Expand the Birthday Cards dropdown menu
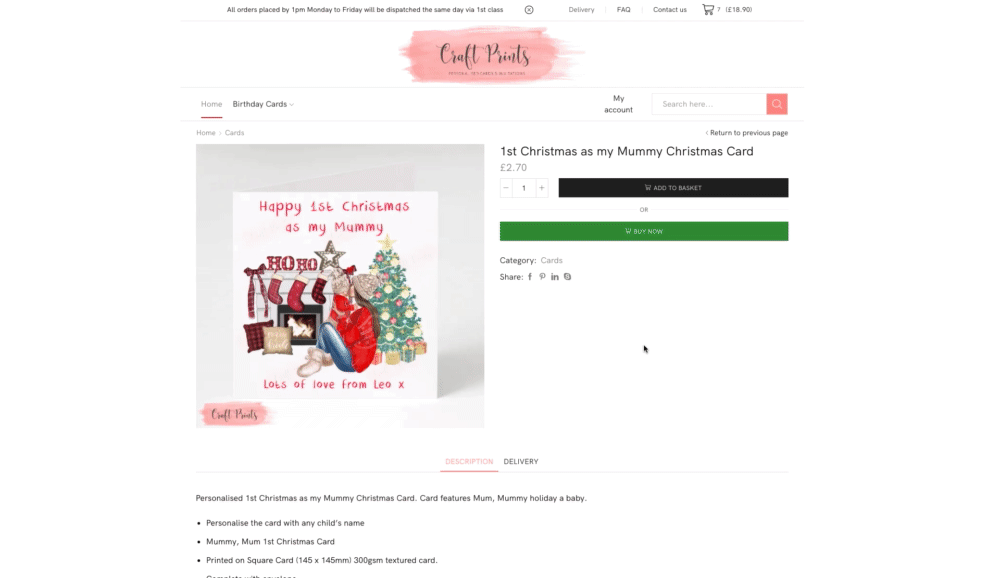The image size is (1000, 578). [x=263, y=104]
